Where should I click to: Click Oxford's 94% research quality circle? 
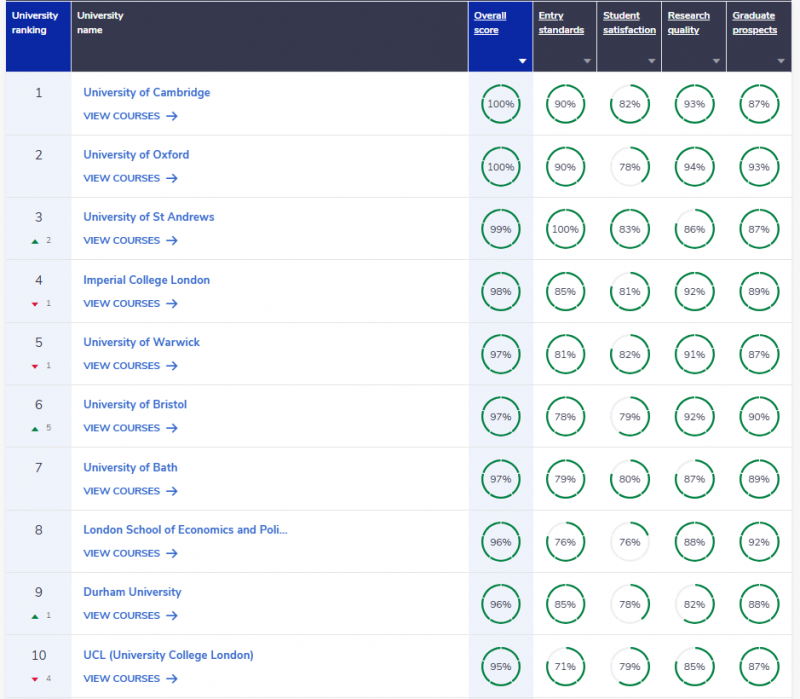694,167
